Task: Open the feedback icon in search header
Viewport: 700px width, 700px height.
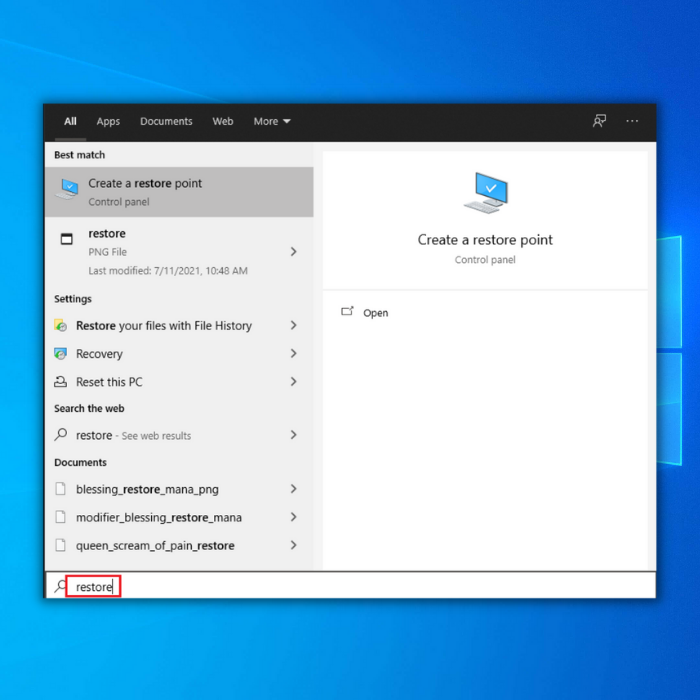Action: pyautogui.click(x=599, y=121)
